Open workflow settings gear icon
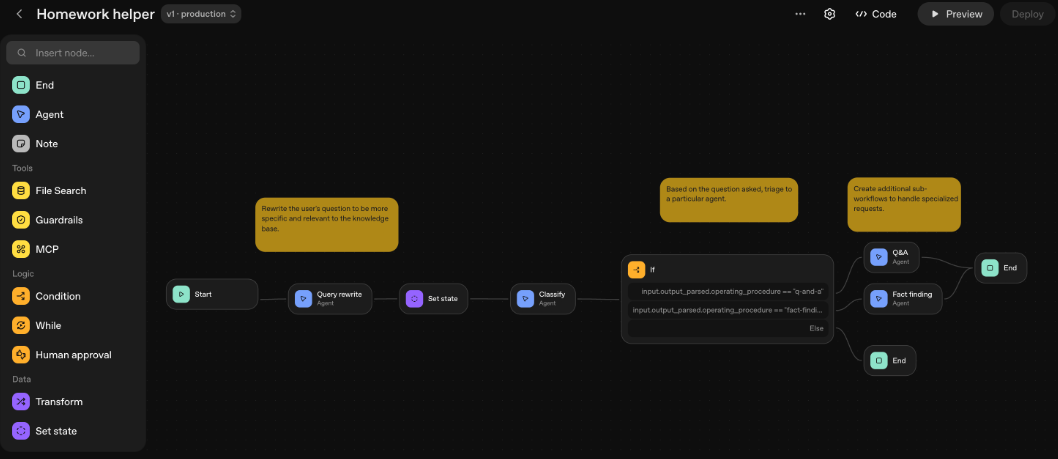Viewport: 1058px width, 459px height. tap(830, 14)
